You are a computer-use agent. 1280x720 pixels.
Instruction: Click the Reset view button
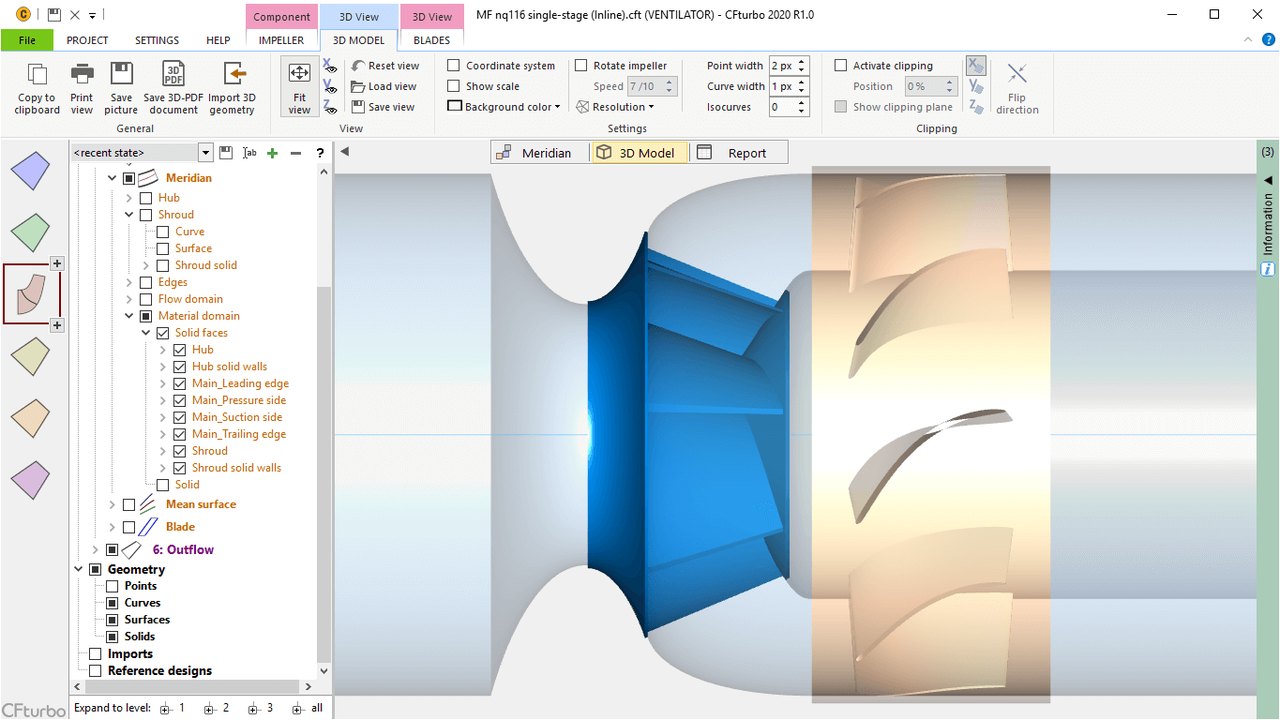pos(385,66)
